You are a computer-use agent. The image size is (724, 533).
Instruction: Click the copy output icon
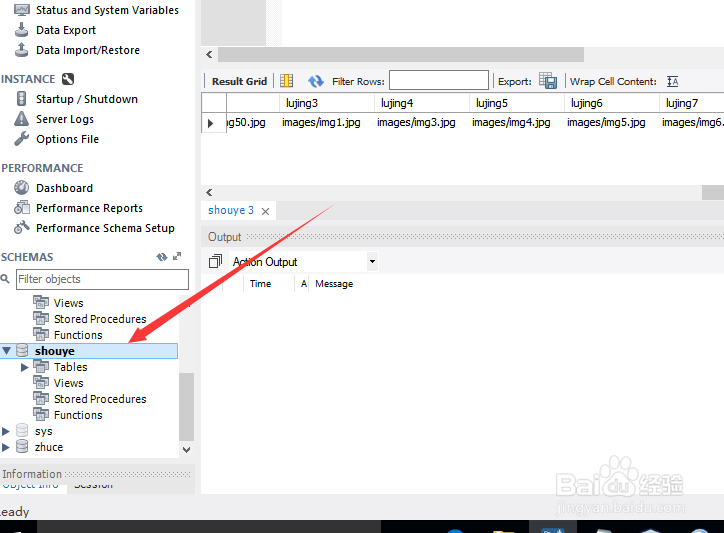[x=215, y=261]
